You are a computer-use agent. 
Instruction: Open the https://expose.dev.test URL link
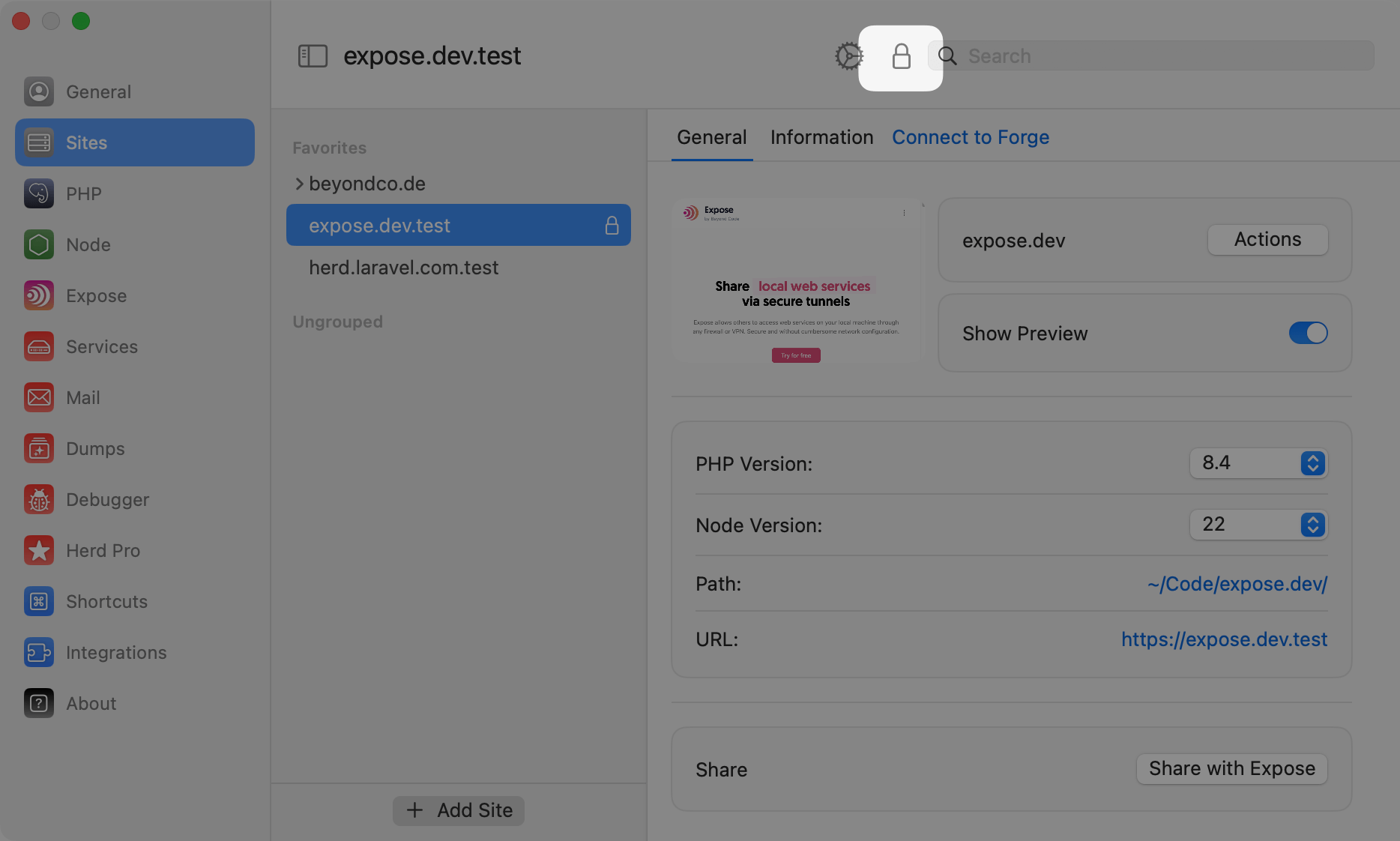(1225, 639)
